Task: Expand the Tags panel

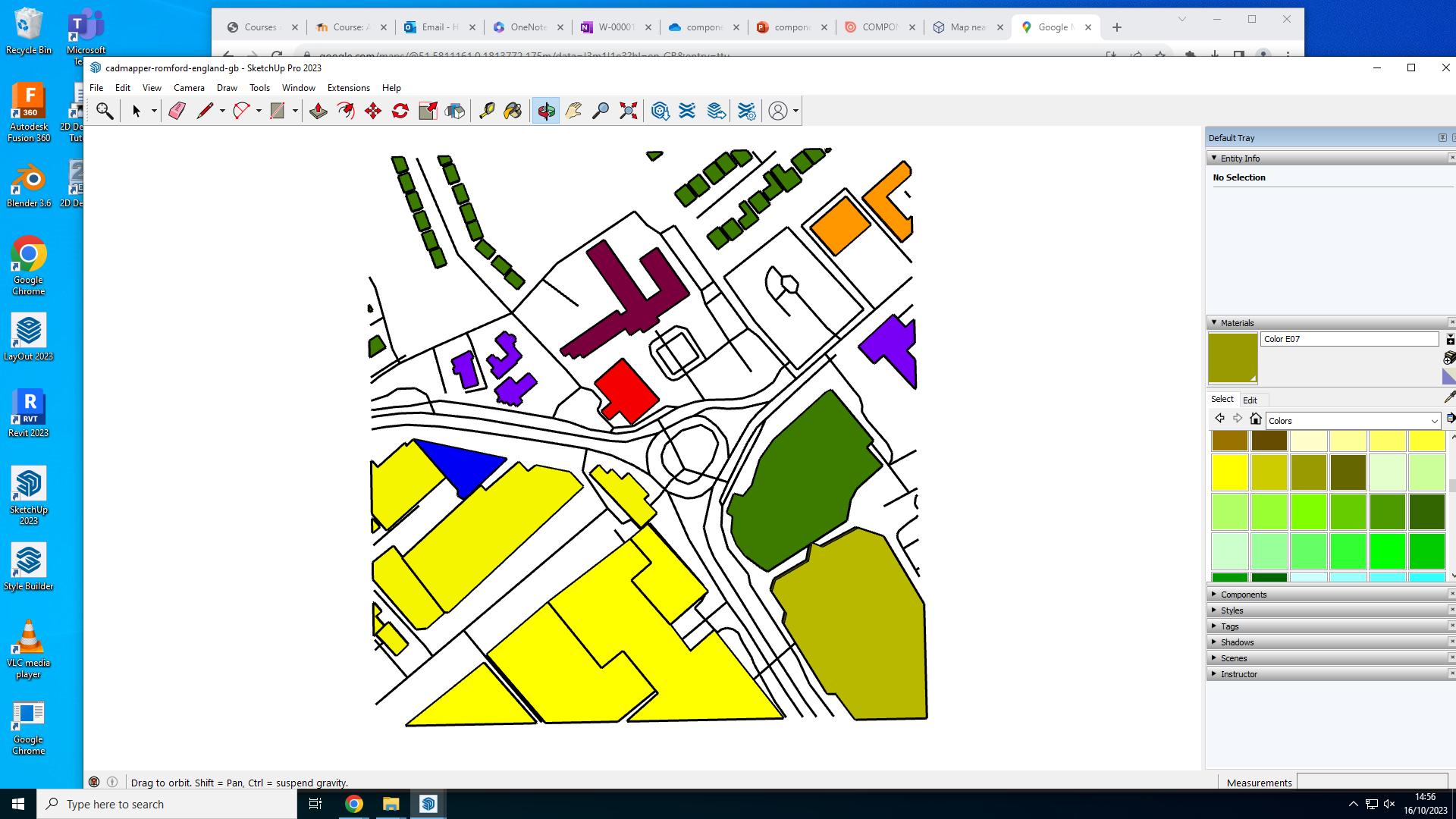Action: 1229,626
